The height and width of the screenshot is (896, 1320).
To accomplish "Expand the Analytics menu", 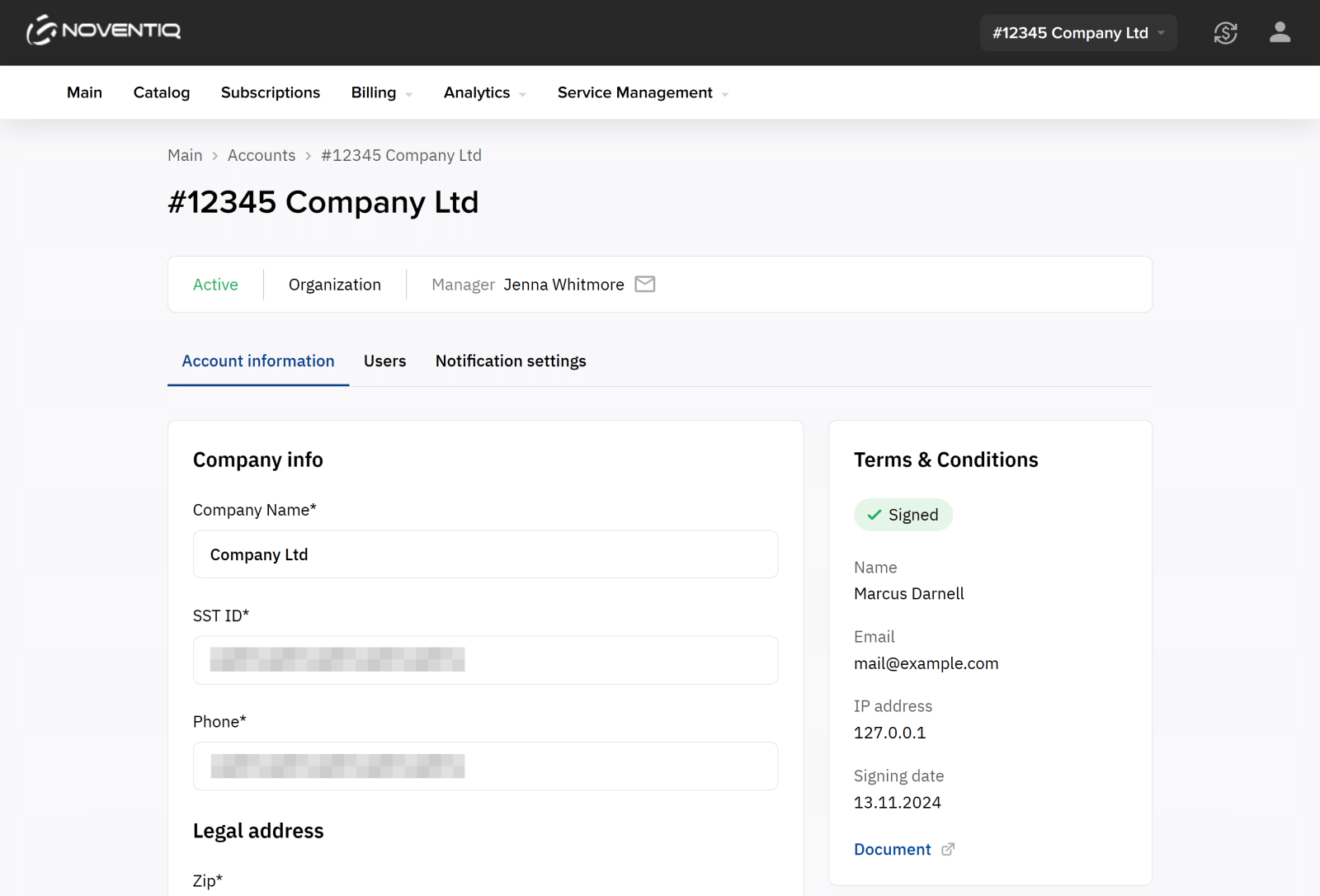I will [x=484, y=93].
